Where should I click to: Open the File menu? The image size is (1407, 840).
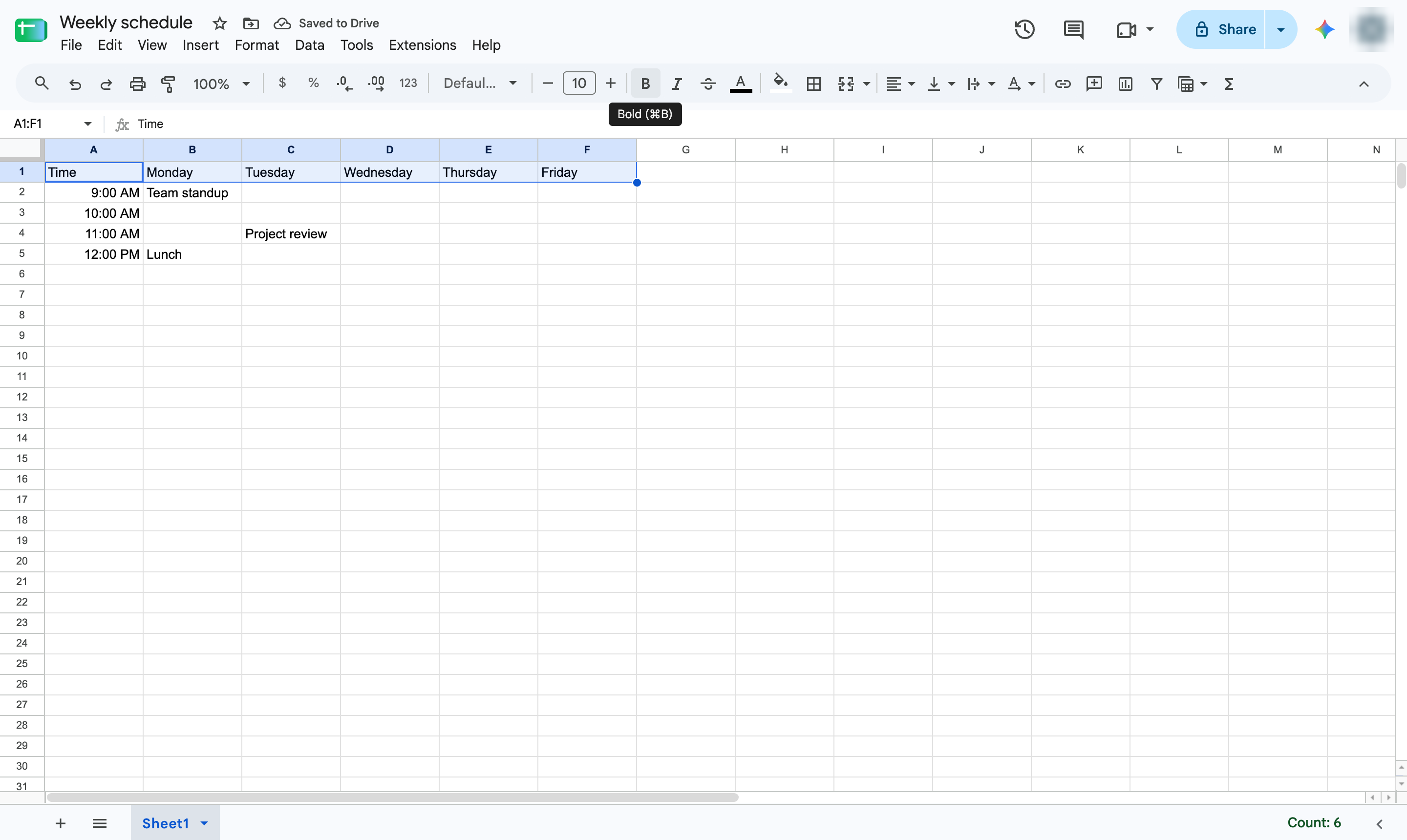[71, 45]
